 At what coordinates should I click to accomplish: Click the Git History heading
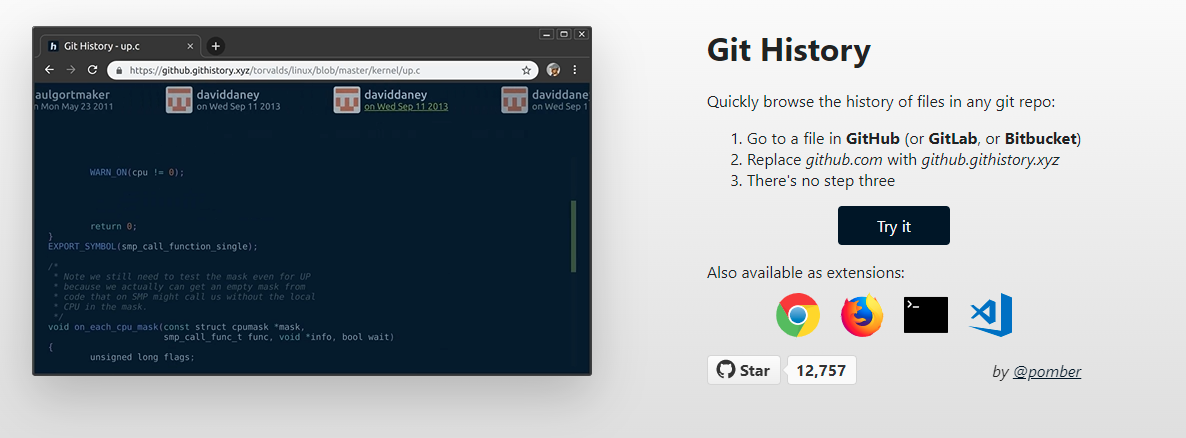pos(788,51)
